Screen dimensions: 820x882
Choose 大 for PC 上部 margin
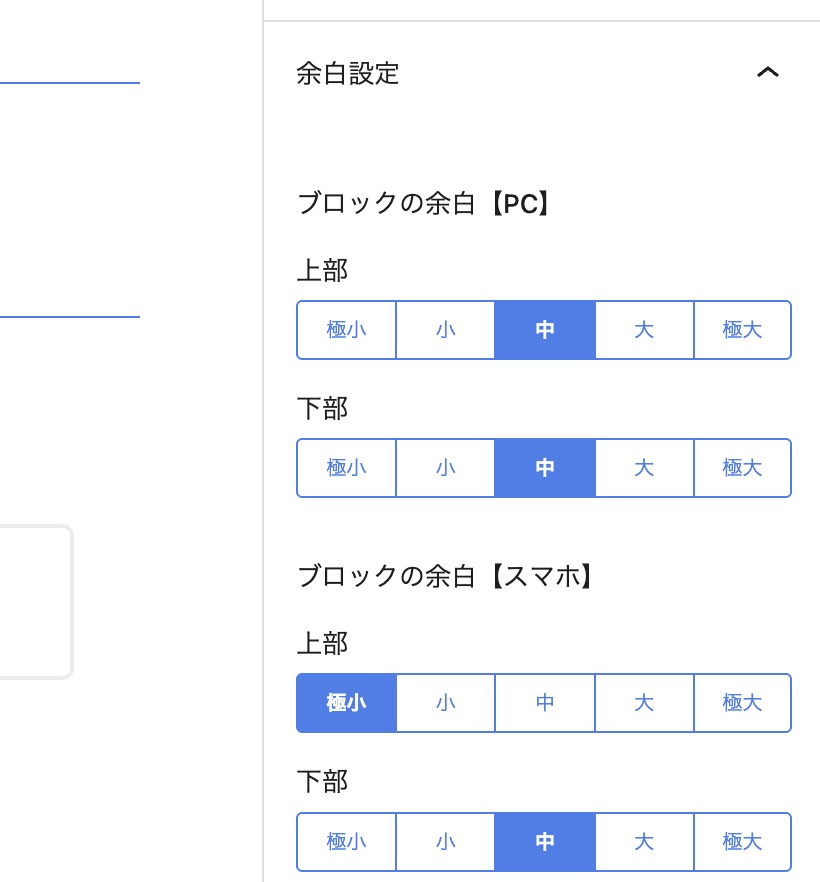click(644, 330)
